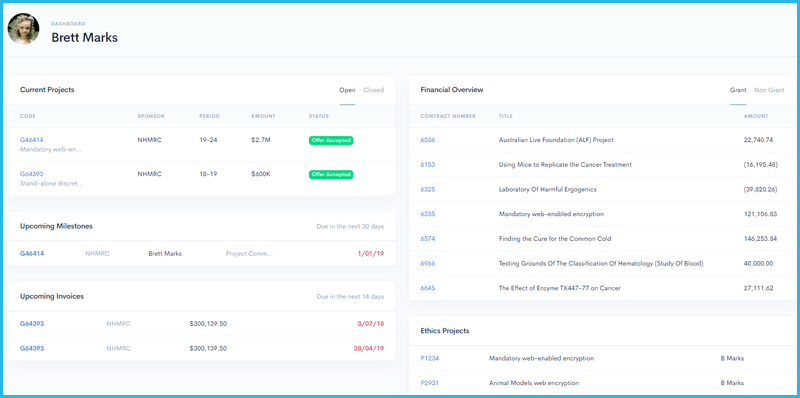This screenshot has height=398, width=800.
Task: Click Animal Models web encryption ethics title
Action: (x=534, y=383)
